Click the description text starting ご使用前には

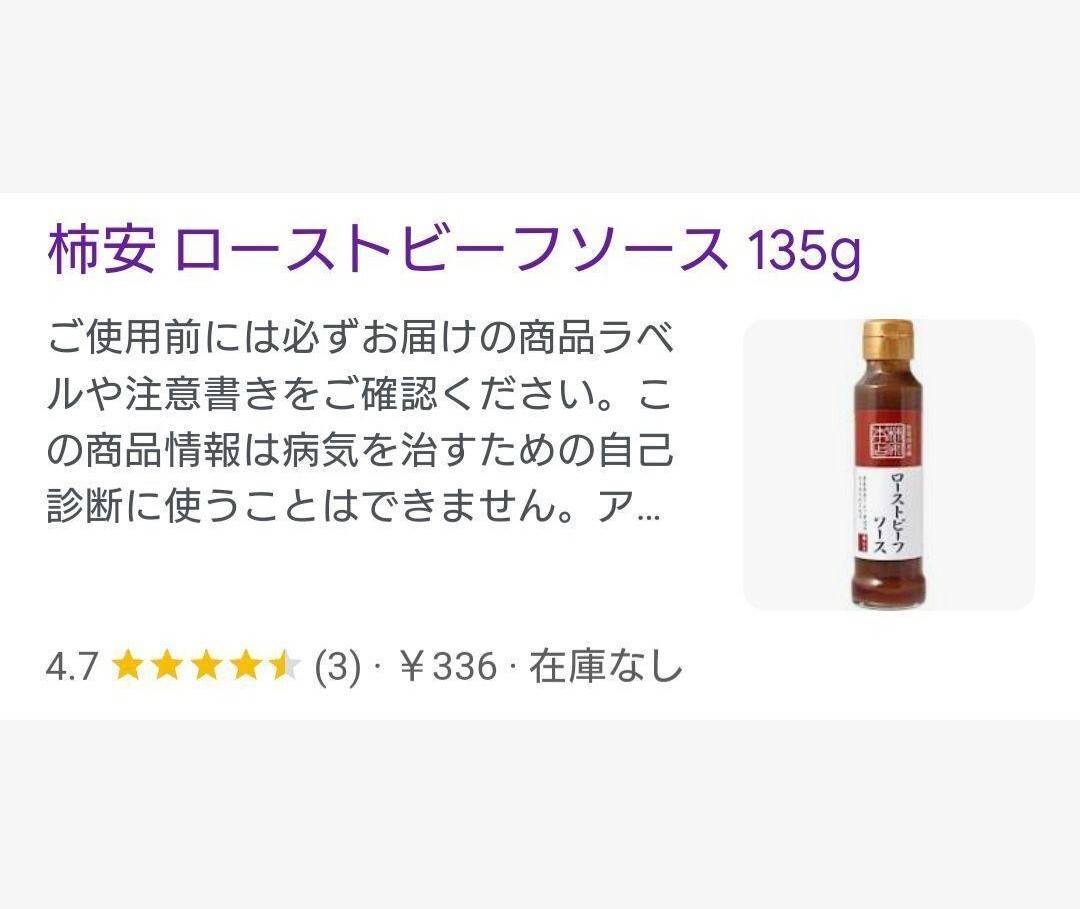pos(360,422)
